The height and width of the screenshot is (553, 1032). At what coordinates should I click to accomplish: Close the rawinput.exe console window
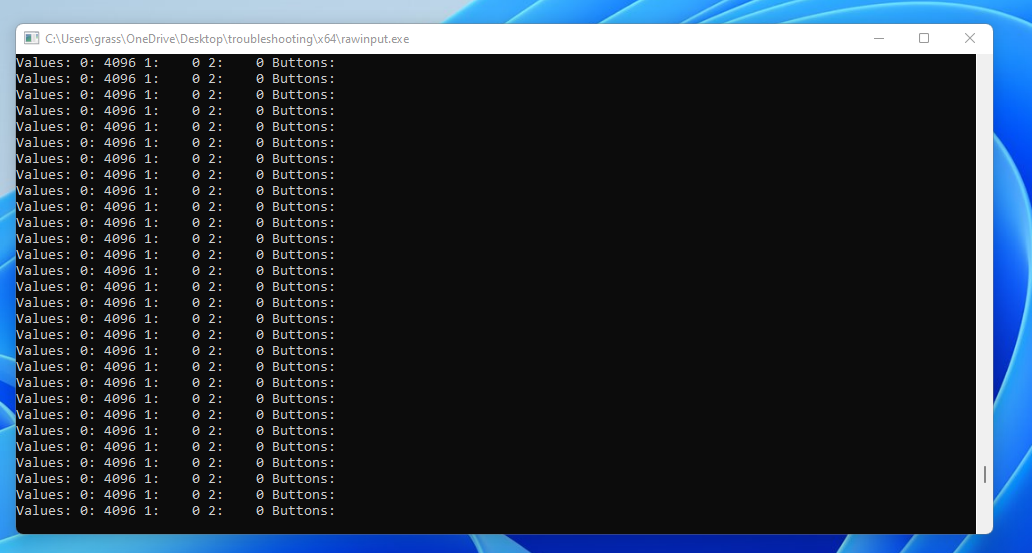click(x=969, y=38)
